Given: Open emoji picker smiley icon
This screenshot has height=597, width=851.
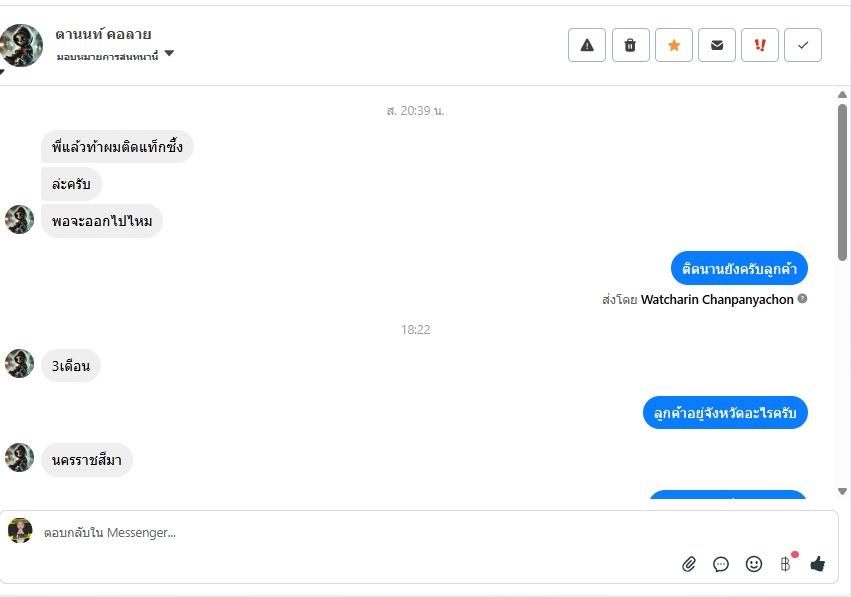Looking at the screenshot, I should coord(753,564).
